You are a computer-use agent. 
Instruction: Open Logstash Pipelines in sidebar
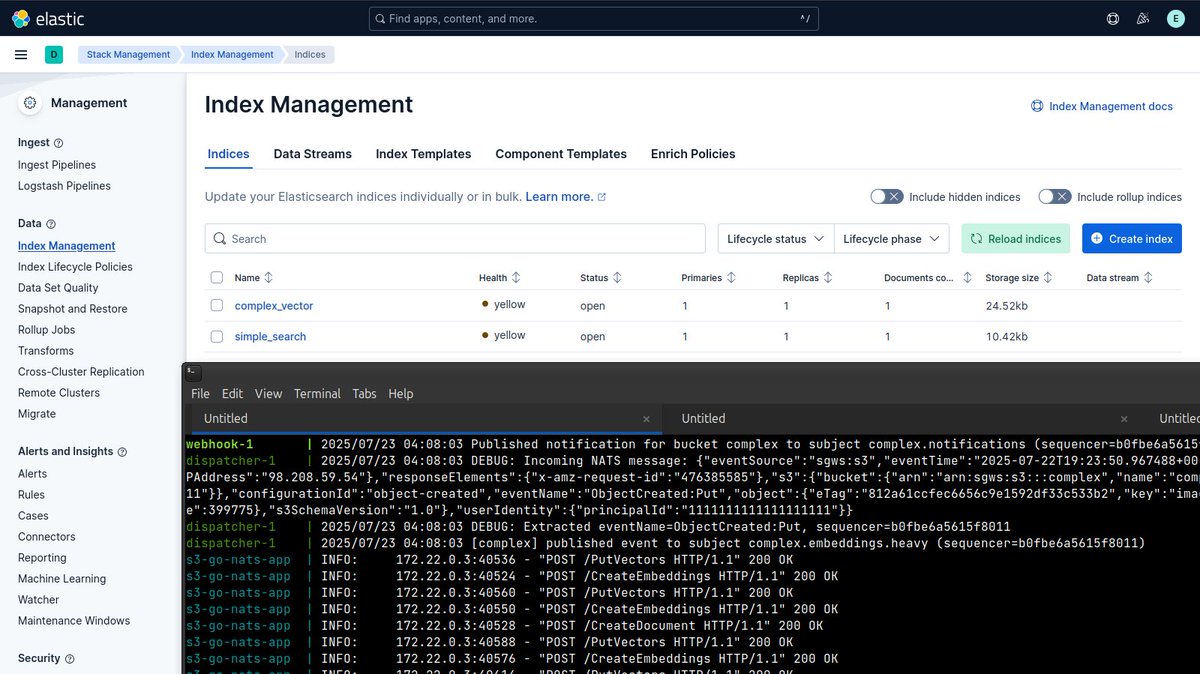64,186
